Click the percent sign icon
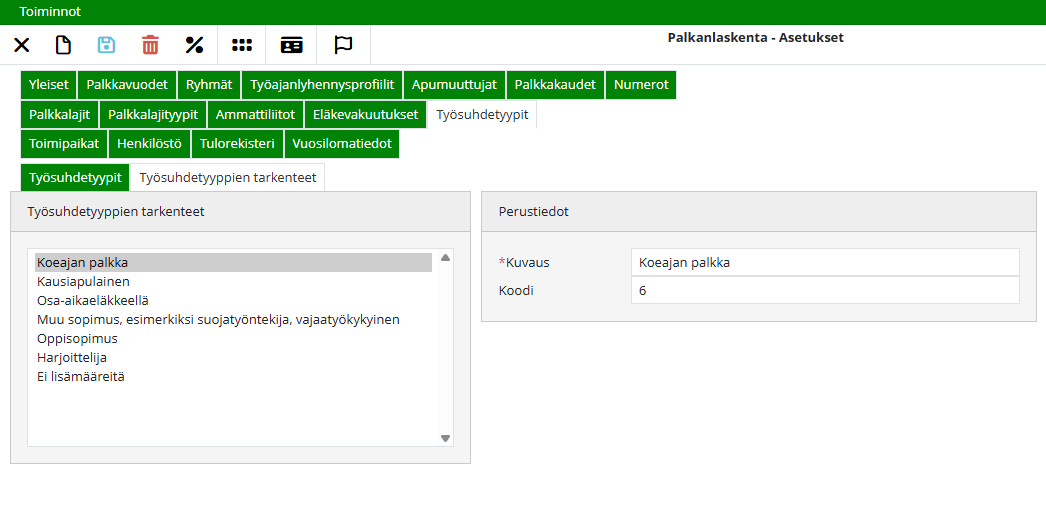This screenshot has width=1046, height=526. click(194, 45)
